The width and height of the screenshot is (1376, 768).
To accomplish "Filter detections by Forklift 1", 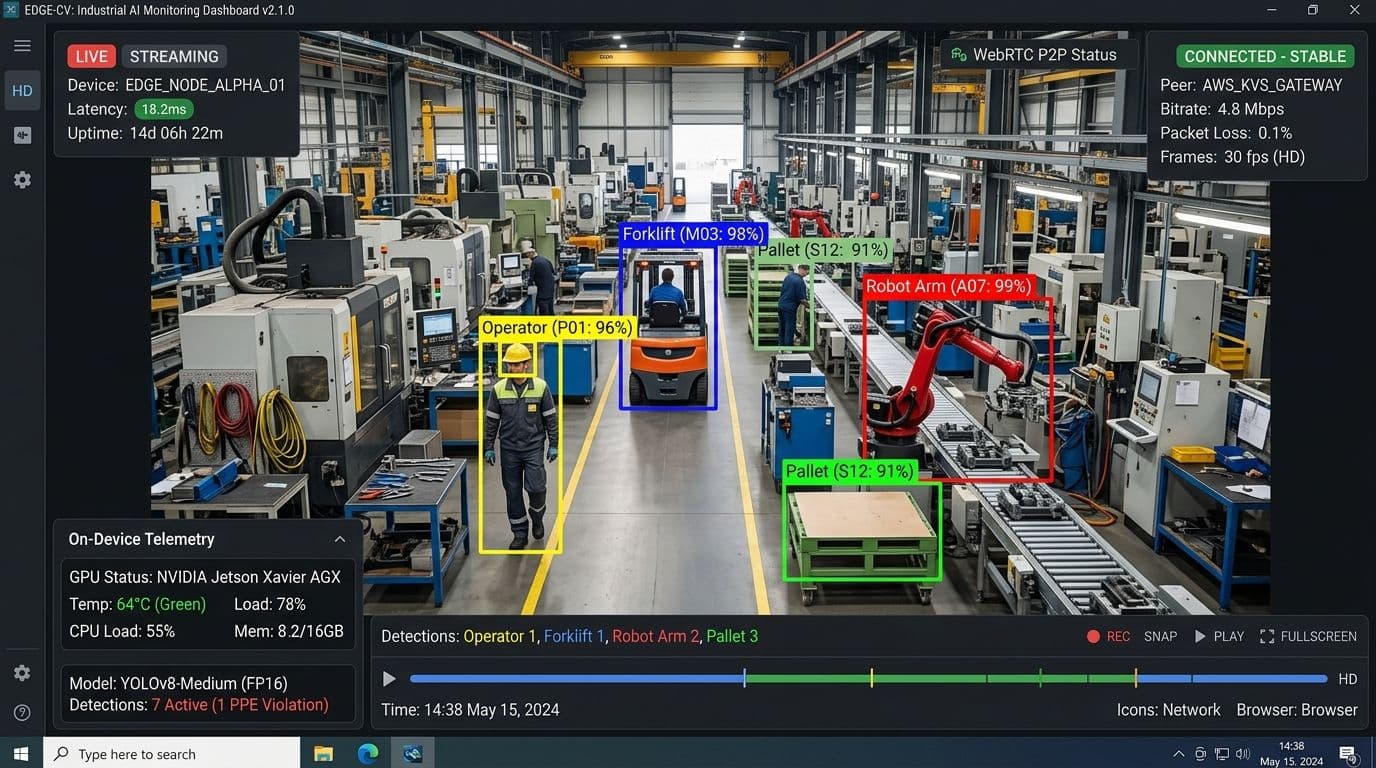I will click(x=574, y=636).
